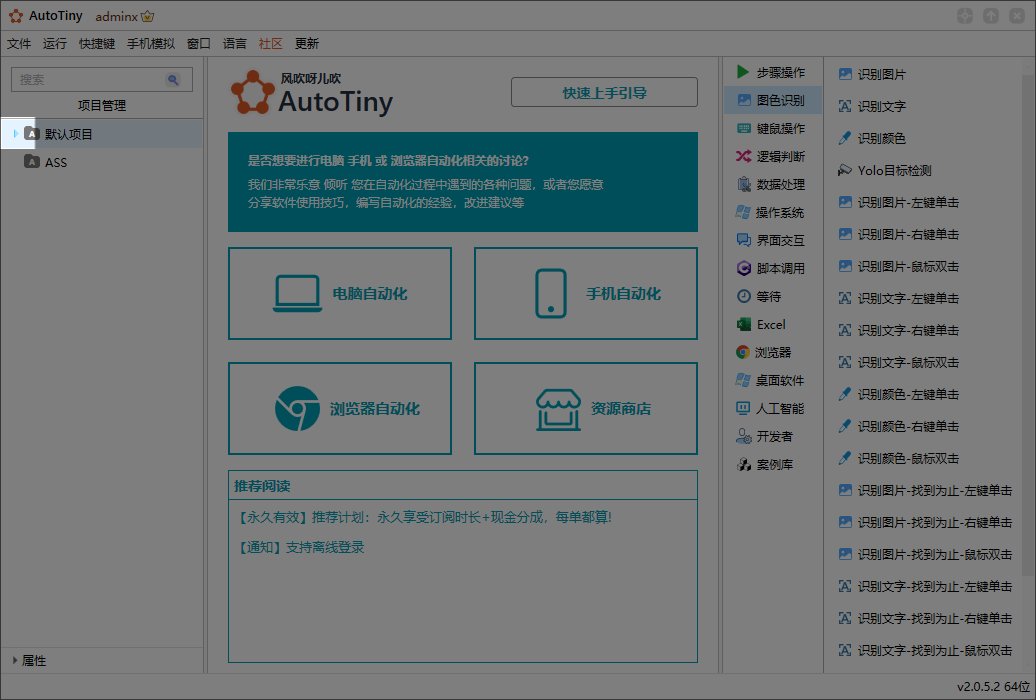Image resolution: width=1036 pixels, height=700 pixels.
Task: Select the 等待 category
Action: pyautogui.click(x=772, y=296)
